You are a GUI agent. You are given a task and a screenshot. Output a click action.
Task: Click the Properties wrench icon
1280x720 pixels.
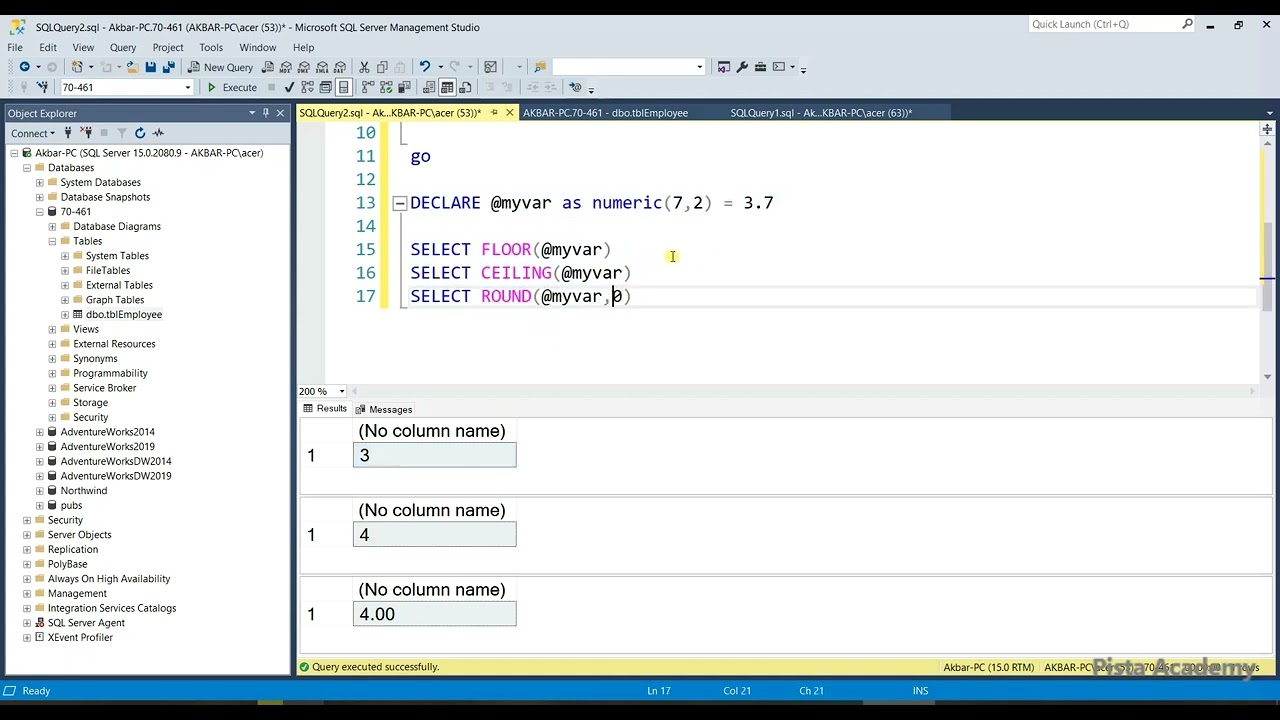click(742, 67)
